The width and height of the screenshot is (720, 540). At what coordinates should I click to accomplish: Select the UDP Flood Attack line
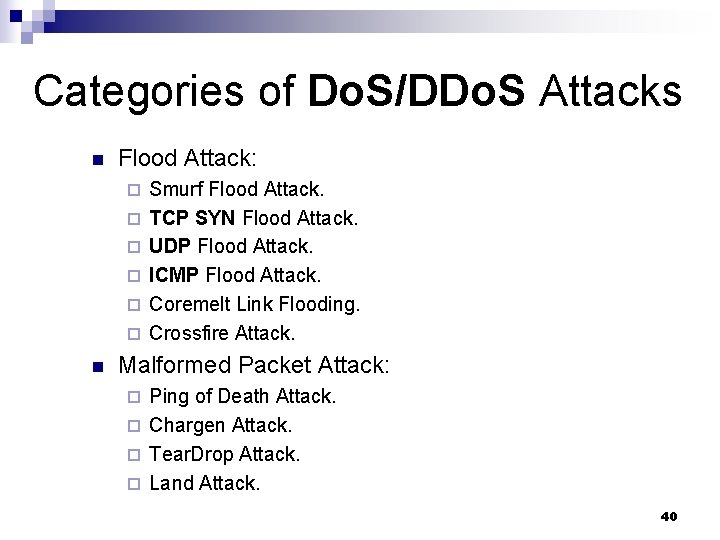click(x=231, y=246)
